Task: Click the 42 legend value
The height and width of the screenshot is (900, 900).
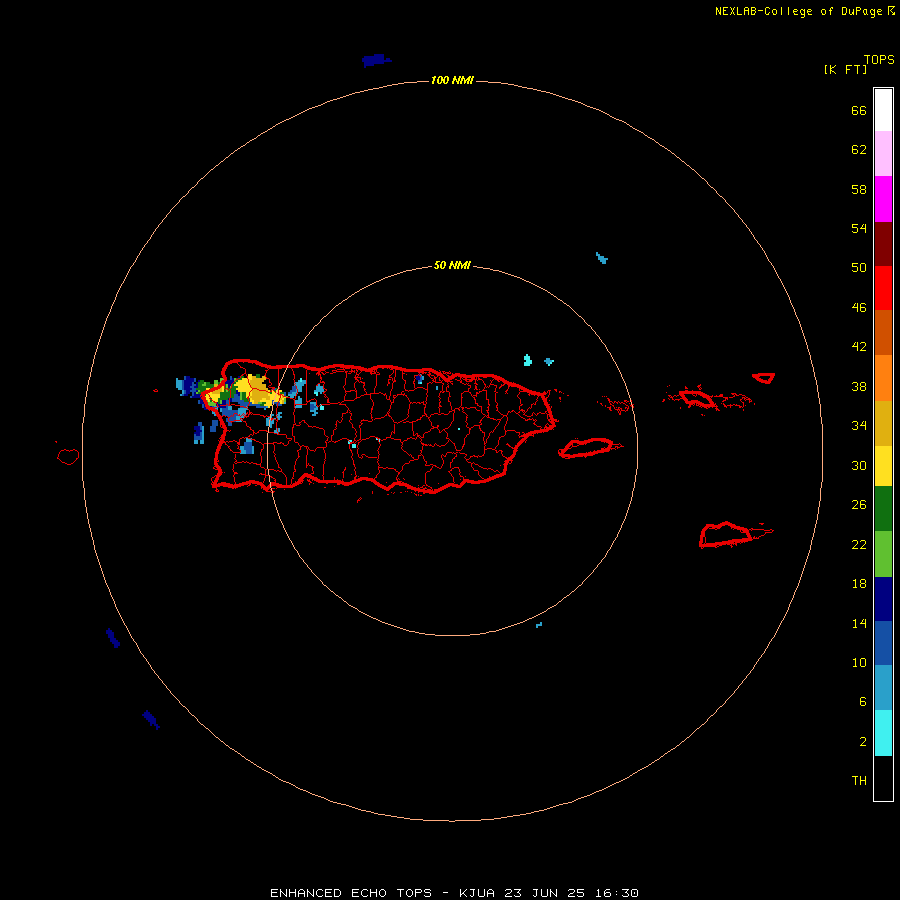Action: point(859,346)
